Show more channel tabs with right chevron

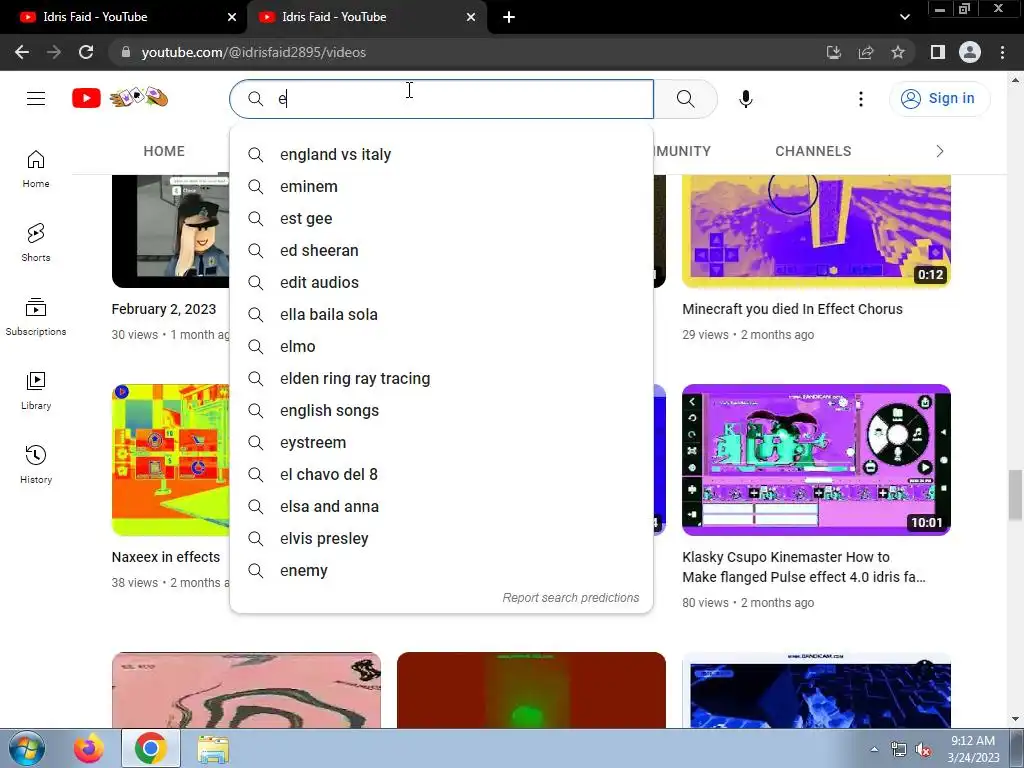pyautogui.click(x=940, y=152)
